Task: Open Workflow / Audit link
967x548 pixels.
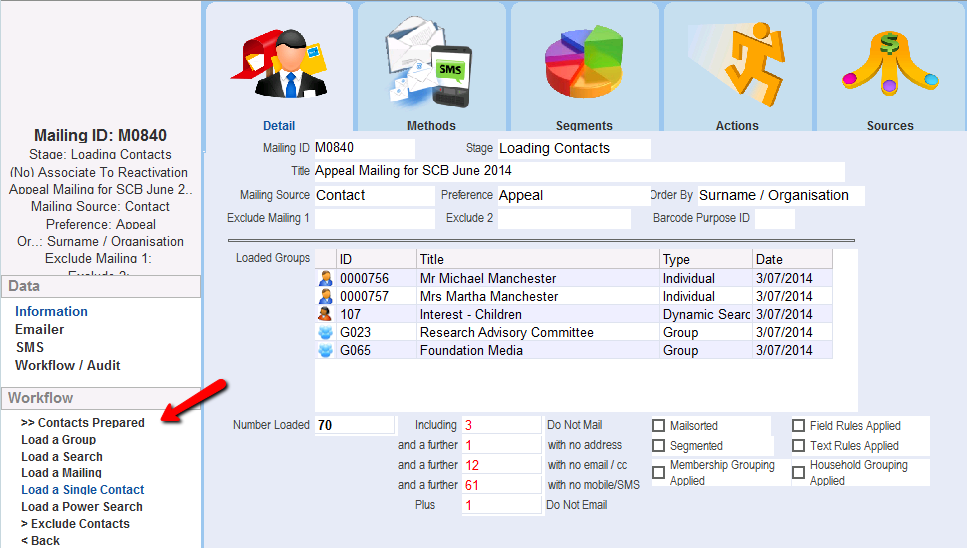Action: [x=67, y=365]
